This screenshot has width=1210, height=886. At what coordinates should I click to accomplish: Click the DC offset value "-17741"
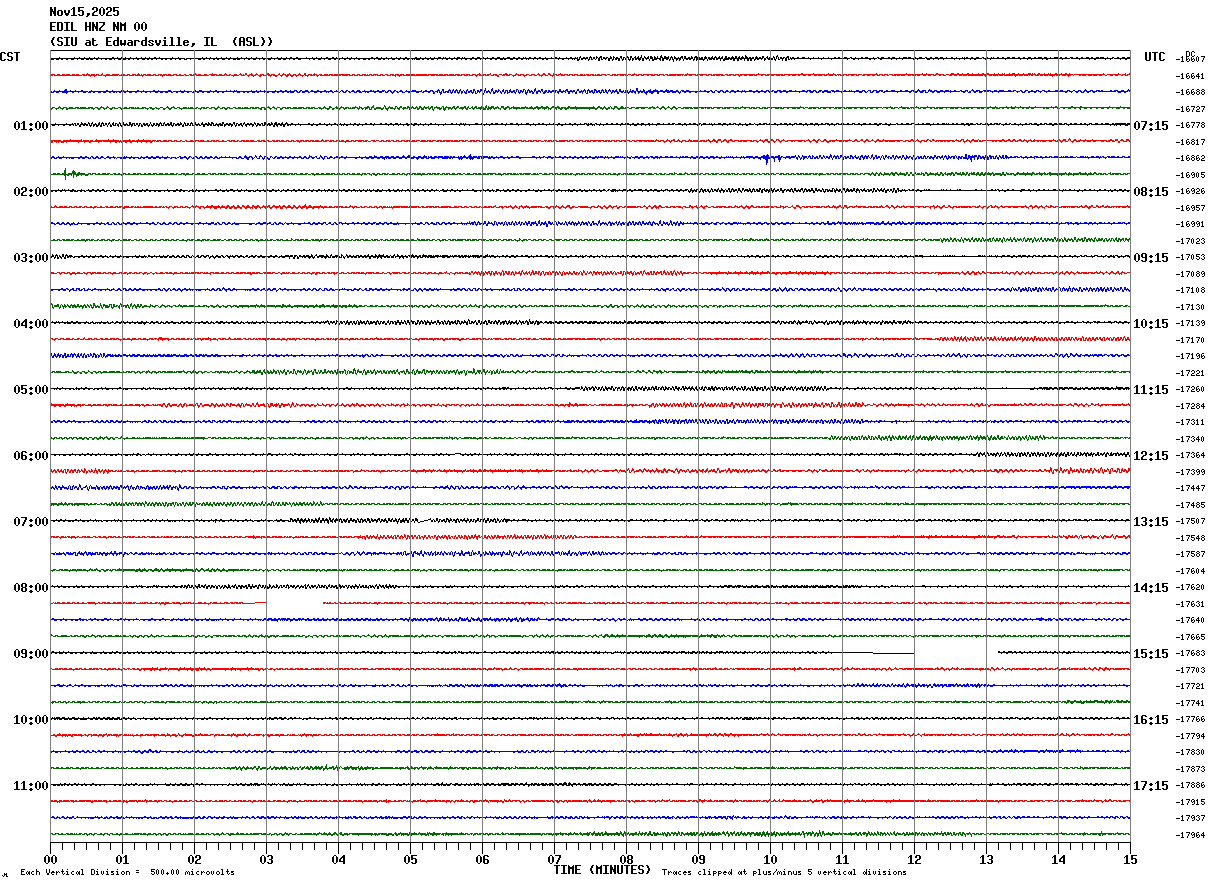[1191, 703]
